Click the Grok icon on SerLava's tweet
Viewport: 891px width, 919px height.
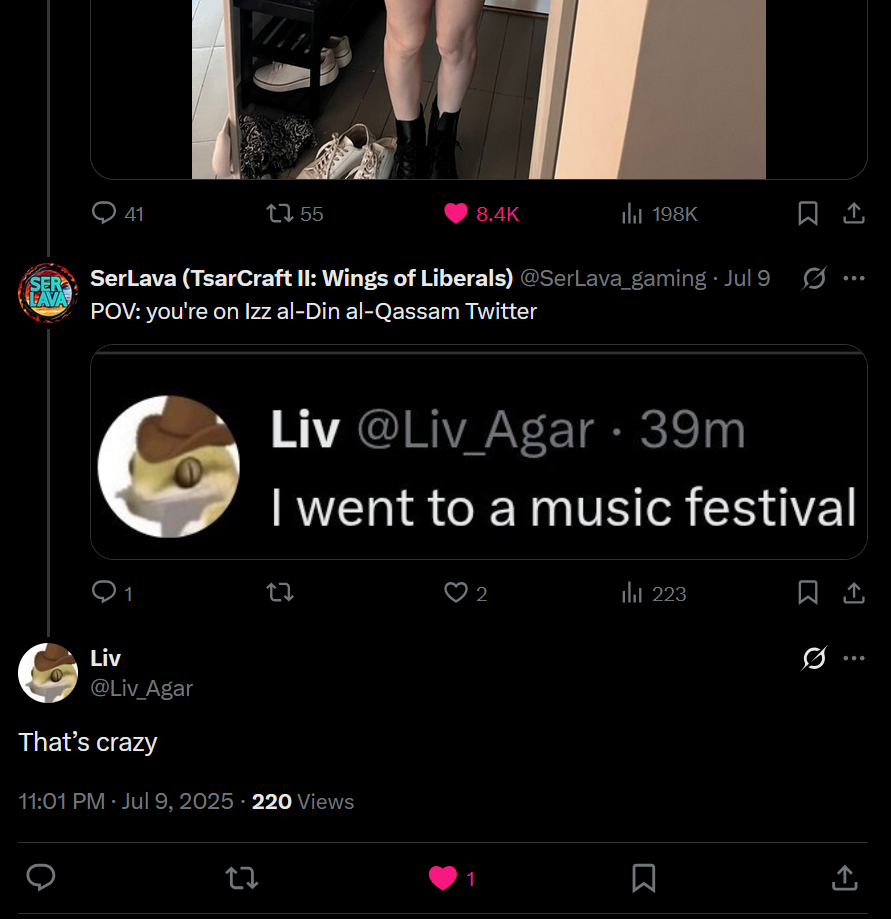coord(814,278)
